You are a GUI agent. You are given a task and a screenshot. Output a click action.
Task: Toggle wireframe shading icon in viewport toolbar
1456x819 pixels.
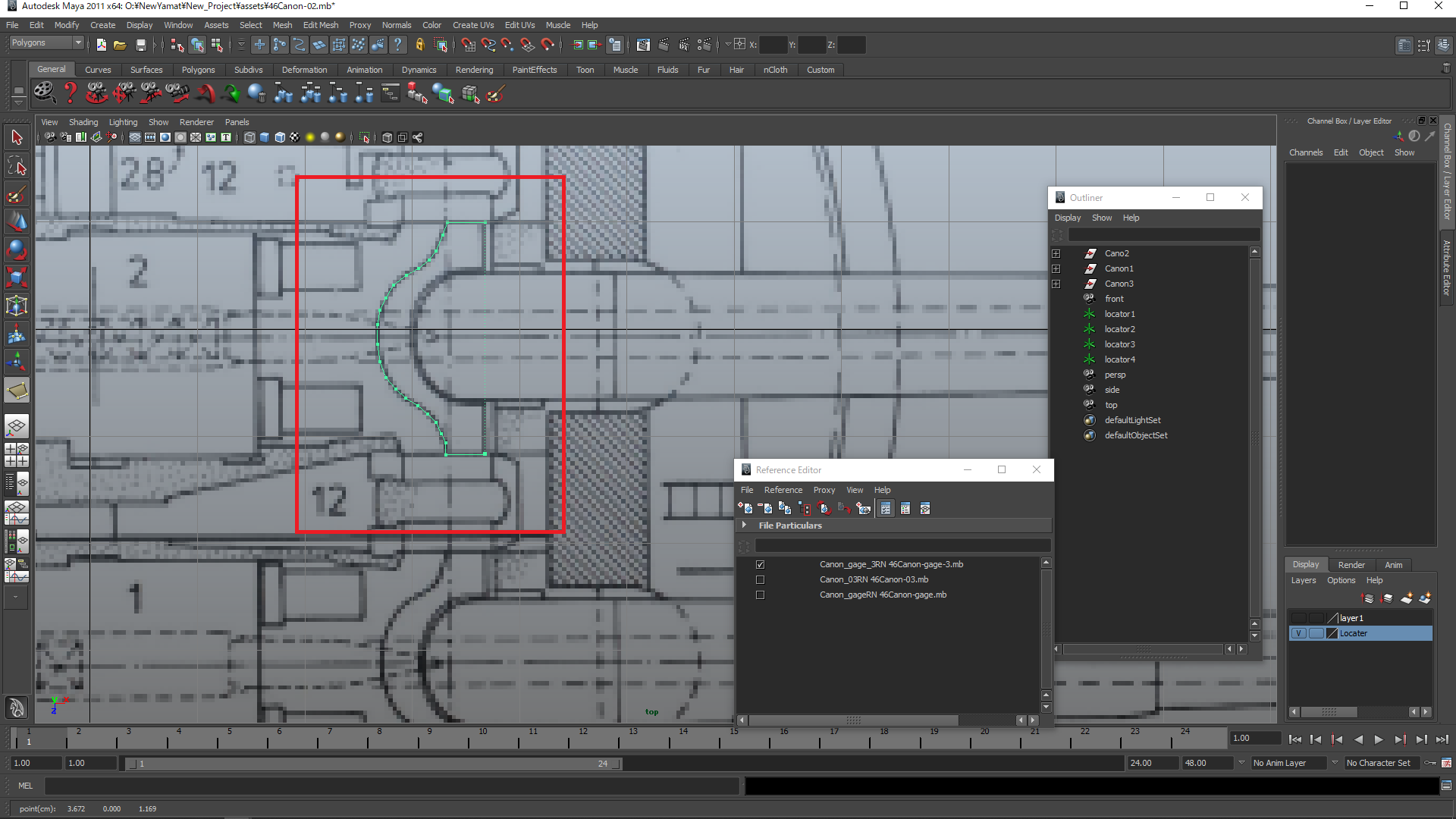(x=249, y=138)
